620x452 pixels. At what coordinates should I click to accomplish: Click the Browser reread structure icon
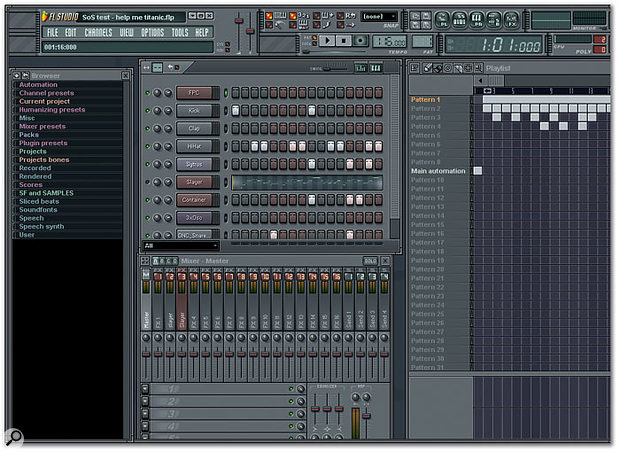pos(25,75)
